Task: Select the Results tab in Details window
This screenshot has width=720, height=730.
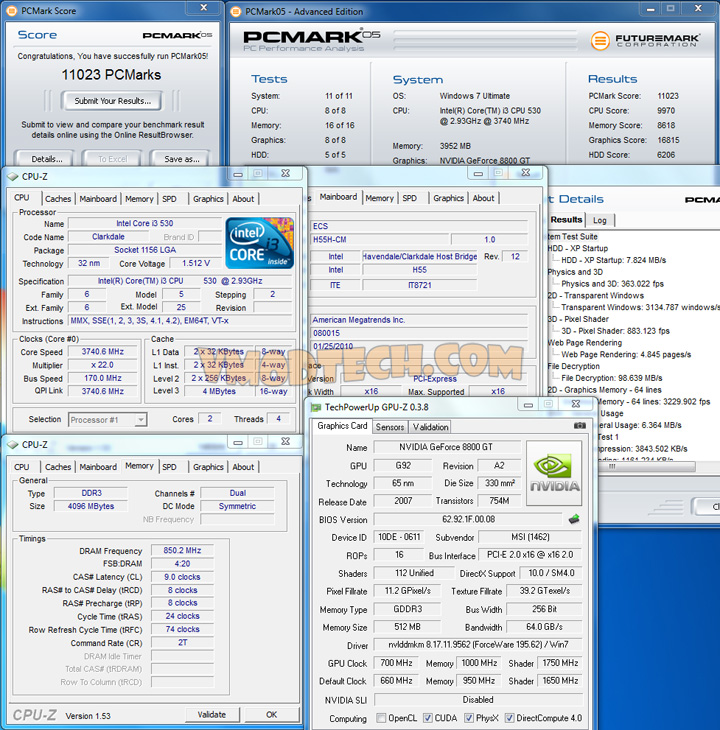Action: 566,219
